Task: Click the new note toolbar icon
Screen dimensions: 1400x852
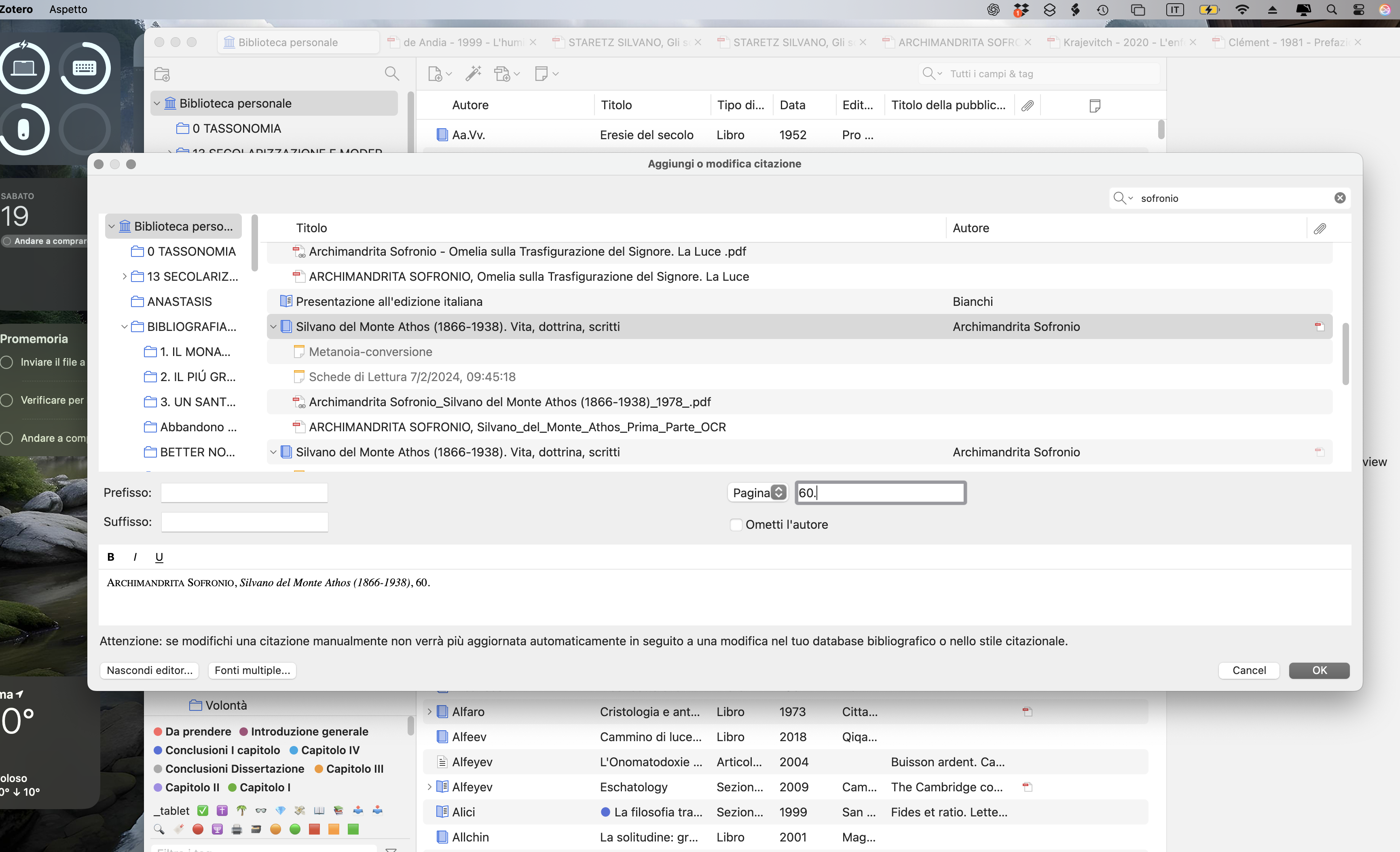Action: [x=541, y=73]
